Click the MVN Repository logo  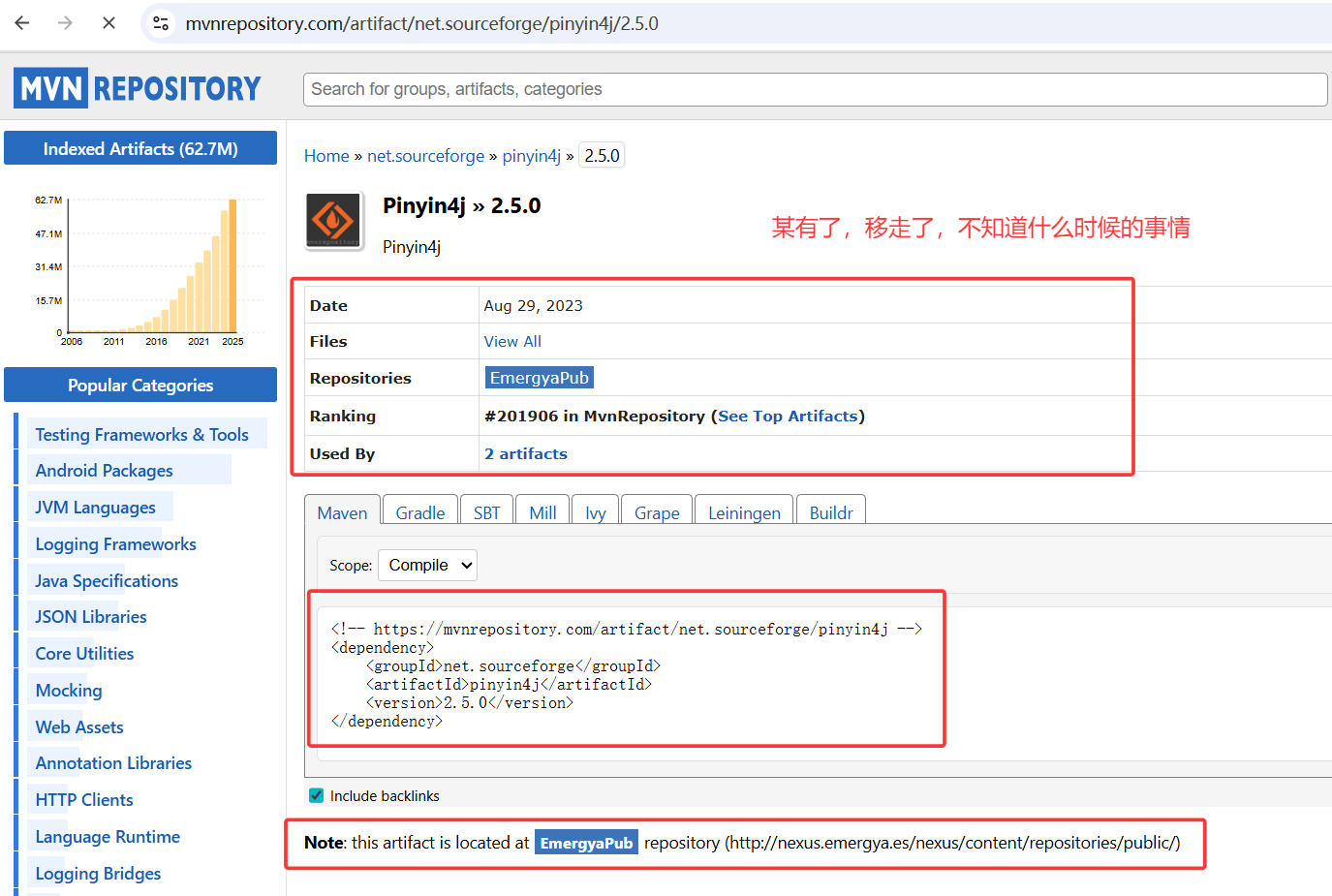(138, 88)
